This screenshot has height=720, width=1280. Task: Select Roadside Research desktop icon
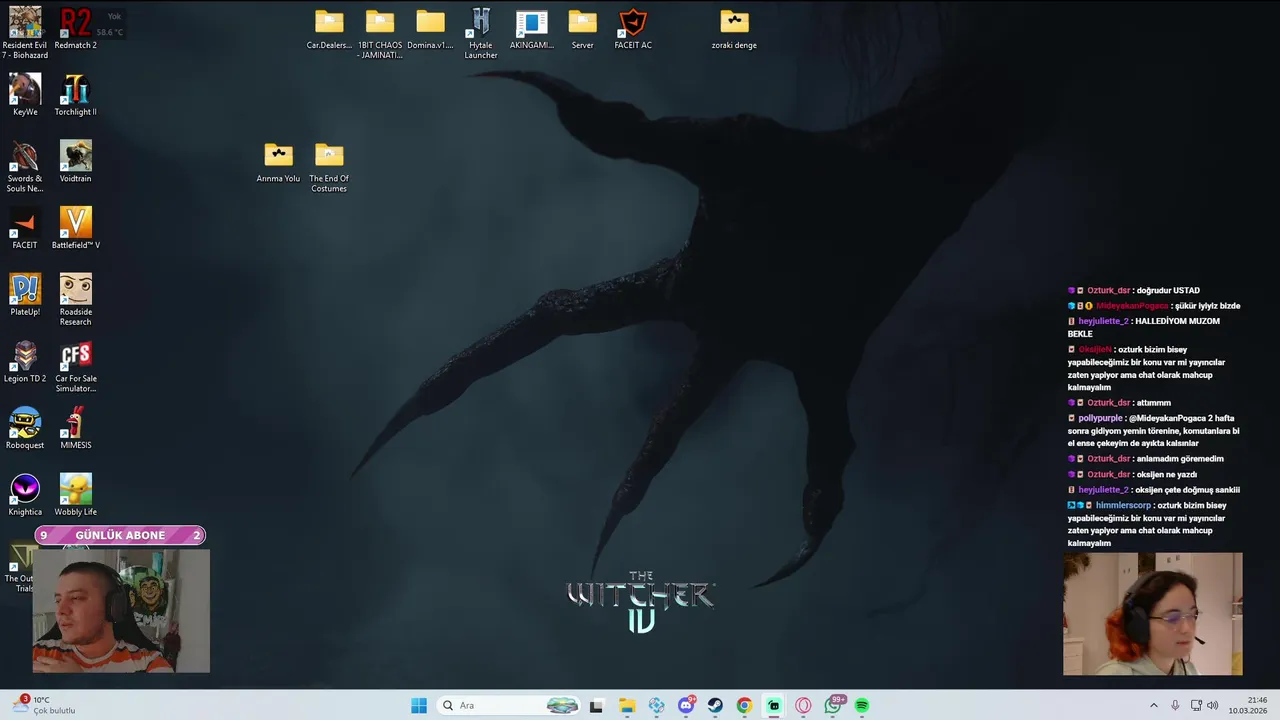(x=76, y=300)
